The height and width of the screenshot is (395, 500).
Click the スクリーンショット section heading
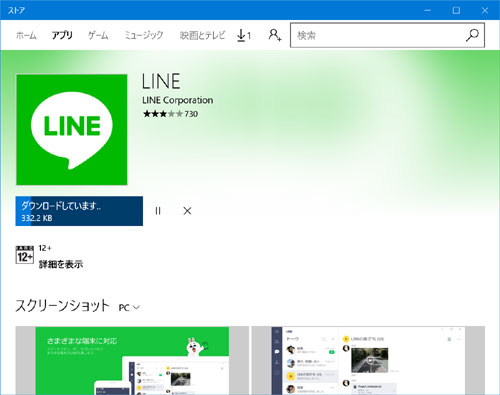point(62,306)
